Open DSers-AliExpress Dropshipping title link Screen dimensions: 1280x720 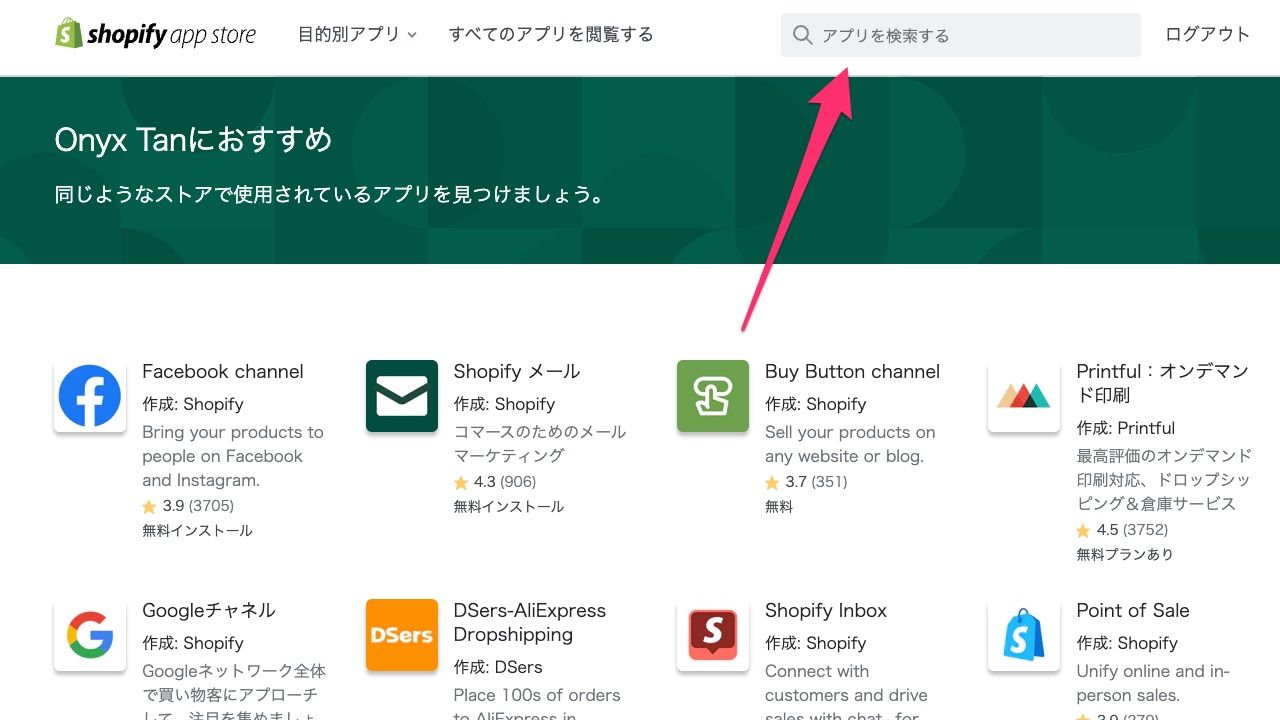[x=530, y=622]
